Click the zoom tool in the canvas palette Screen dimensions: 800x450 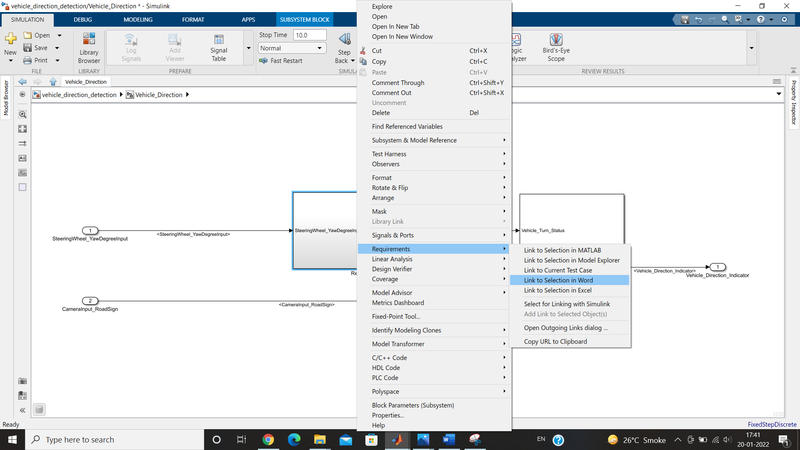click(22, 114)
